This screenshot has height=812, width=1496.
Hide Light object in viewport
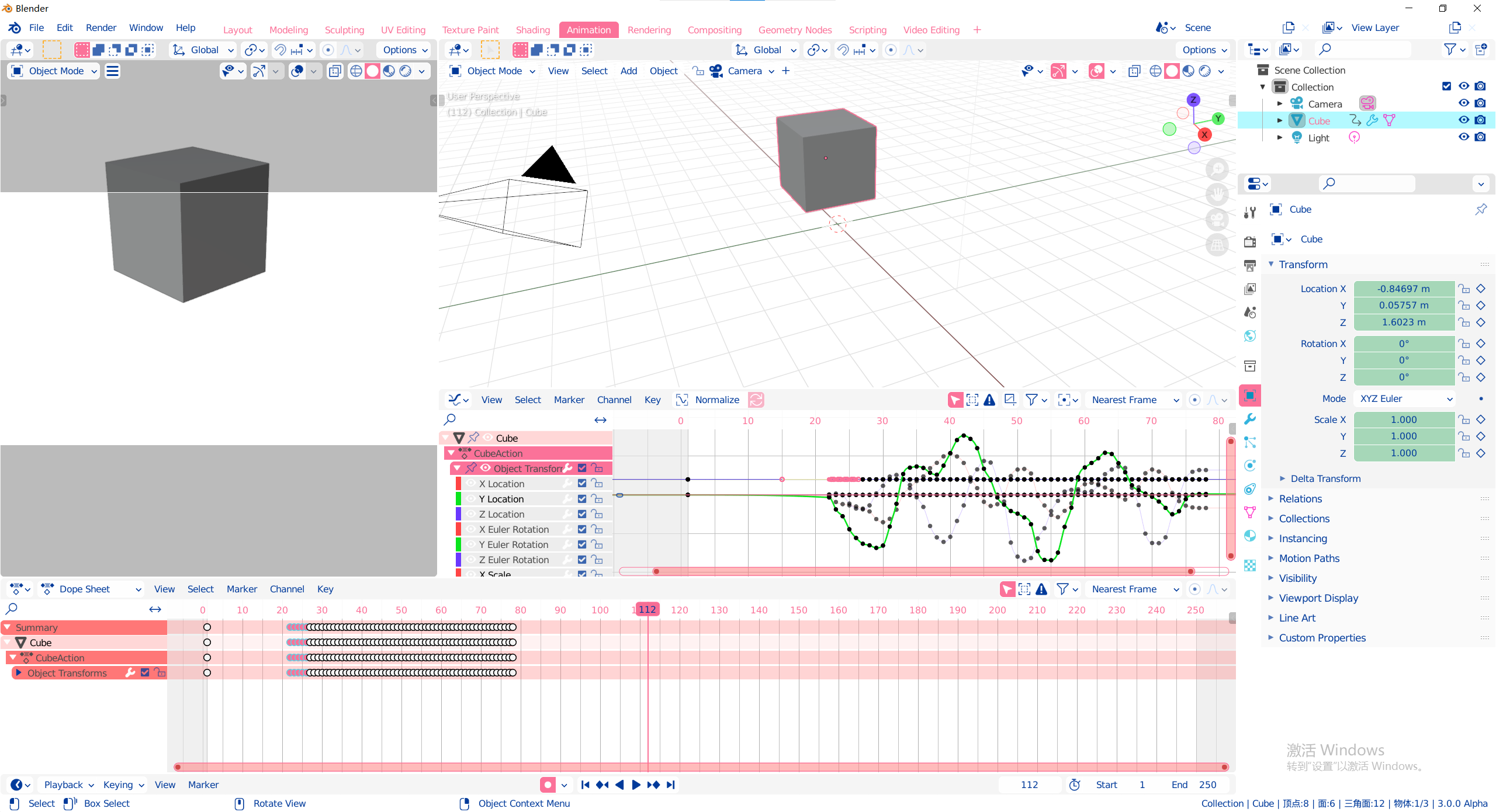(x=1463, y=137)
